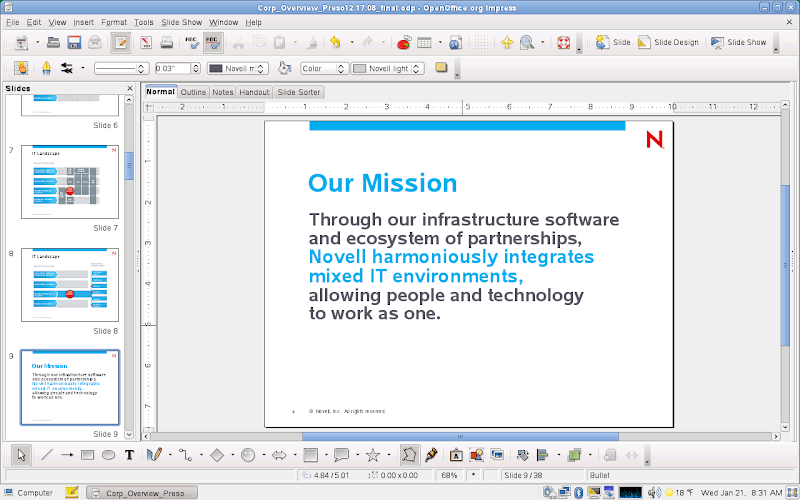Run the spelling check

[x=192, y=43]
